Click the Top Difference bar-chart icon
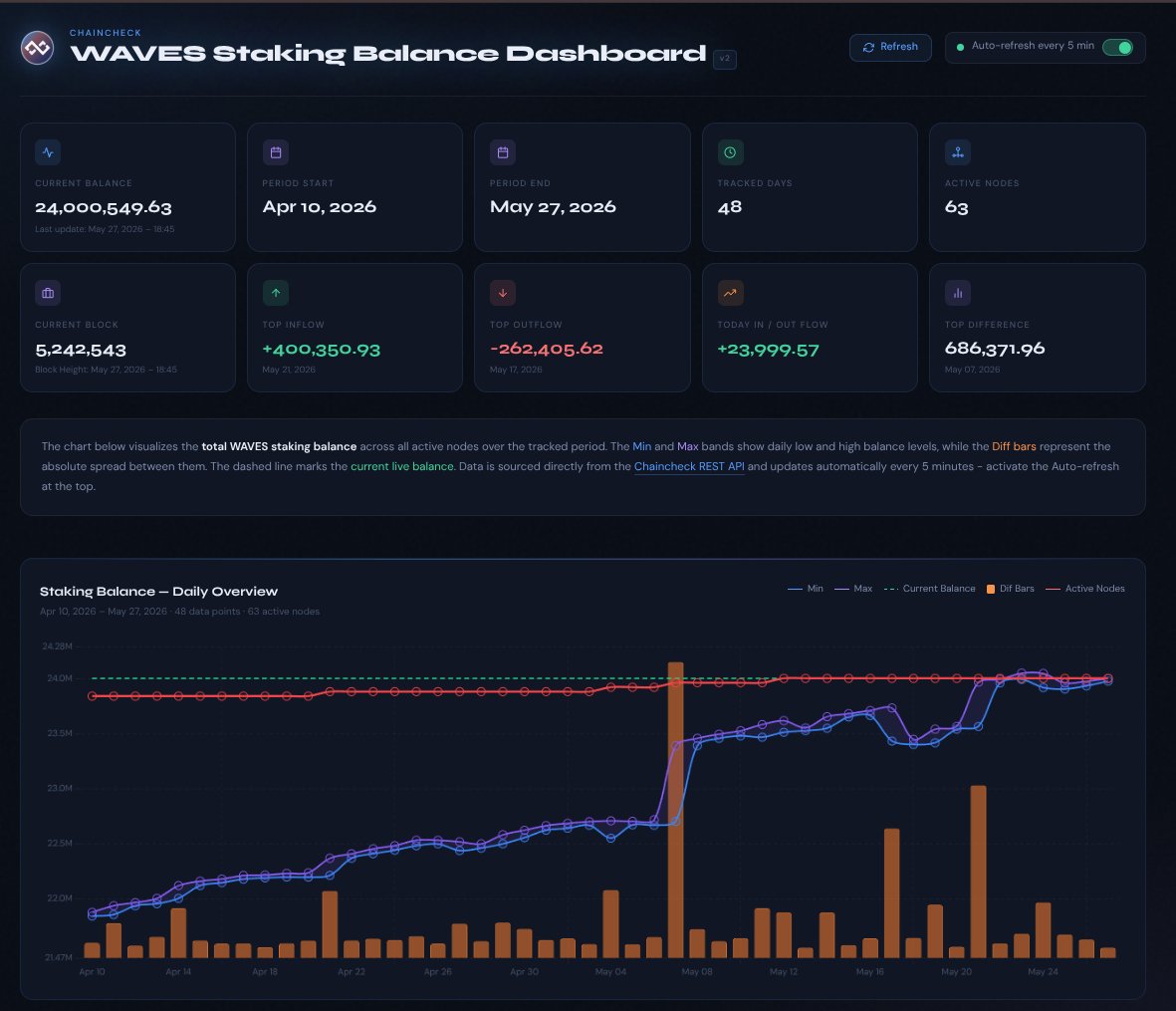The image size is (1176, 1011). [x=958, y=293]
